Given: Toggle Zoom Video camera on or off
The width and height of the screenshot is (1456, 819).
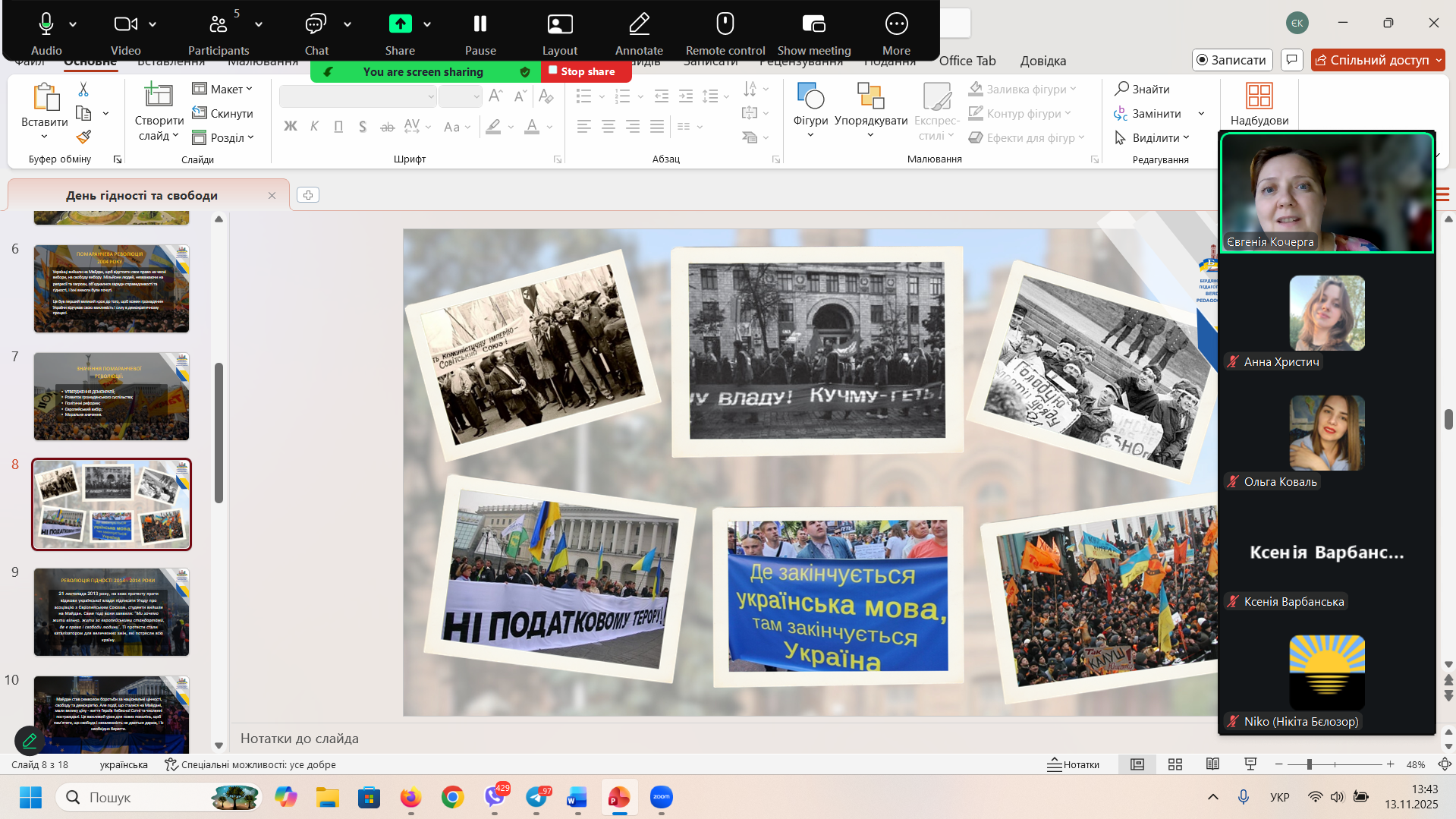Looking at the screenshot, I should click(x=125, y=25).
